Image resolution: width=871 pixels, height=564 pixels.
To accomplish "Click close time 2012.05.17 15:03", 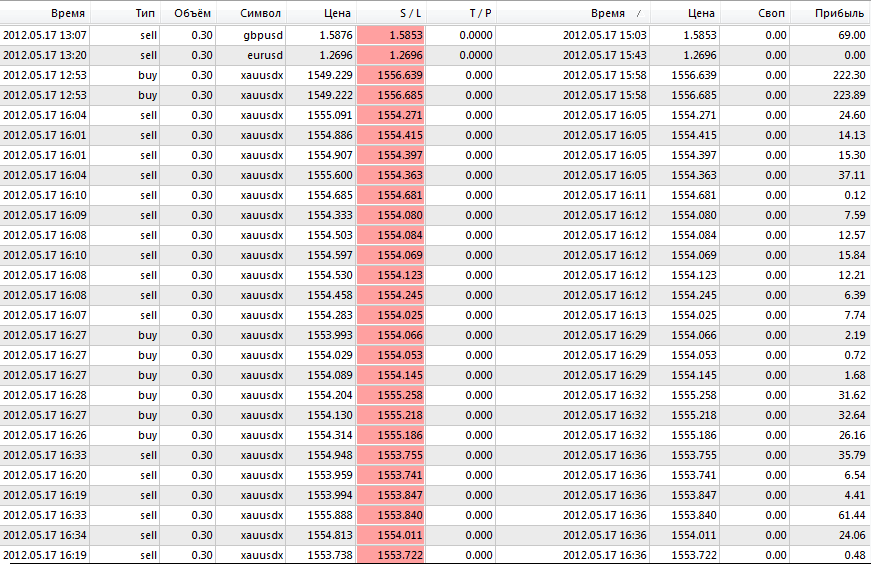I will pos(604,36).
